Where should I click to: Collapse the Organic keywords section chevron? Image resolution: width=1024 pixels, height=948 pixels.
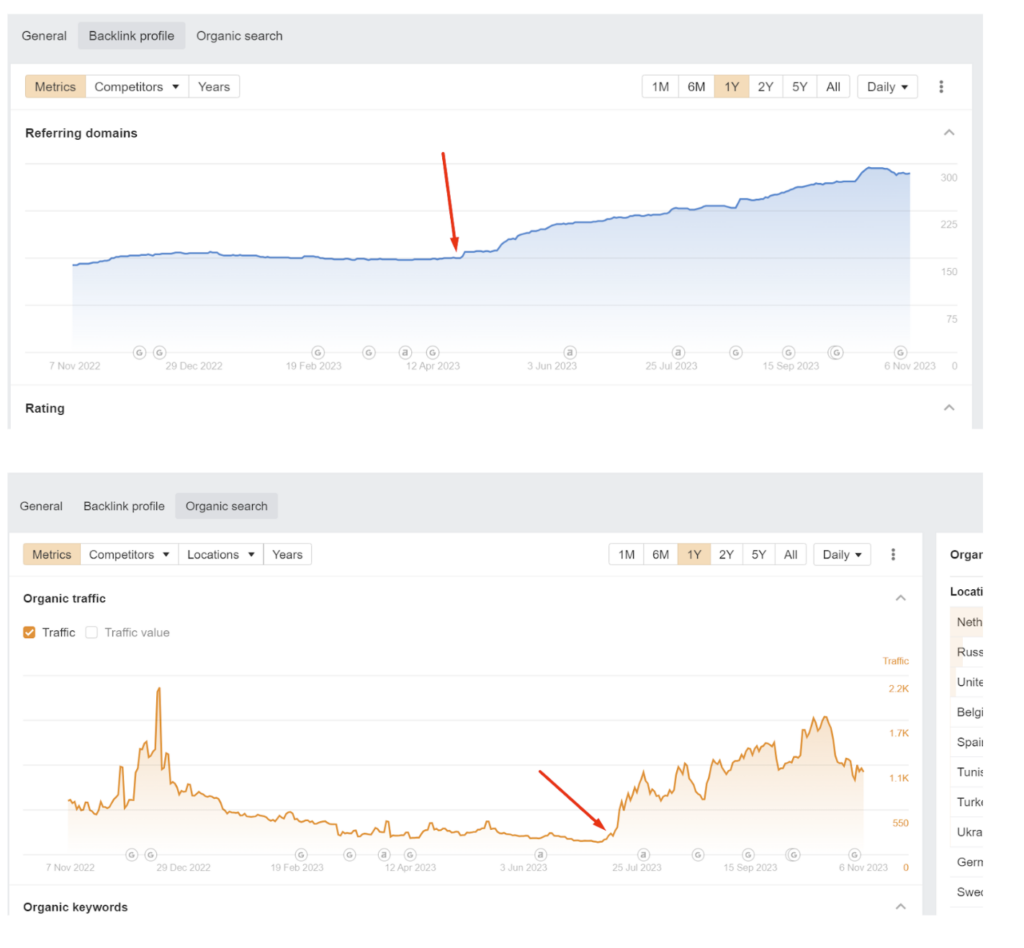coord(901,907)
